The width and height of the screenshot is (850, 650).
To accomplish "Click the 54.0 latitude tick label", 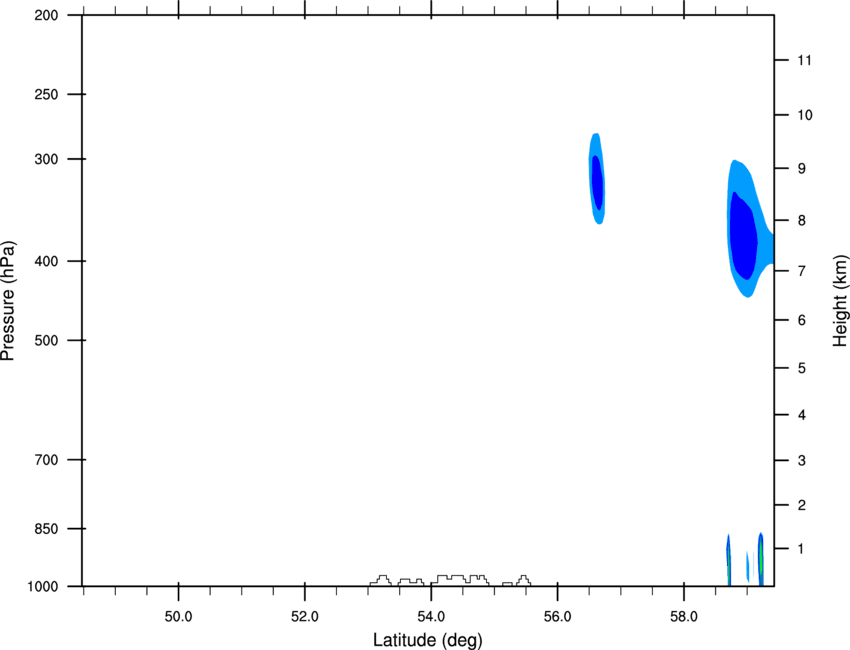I will click(x=431, y=617).
